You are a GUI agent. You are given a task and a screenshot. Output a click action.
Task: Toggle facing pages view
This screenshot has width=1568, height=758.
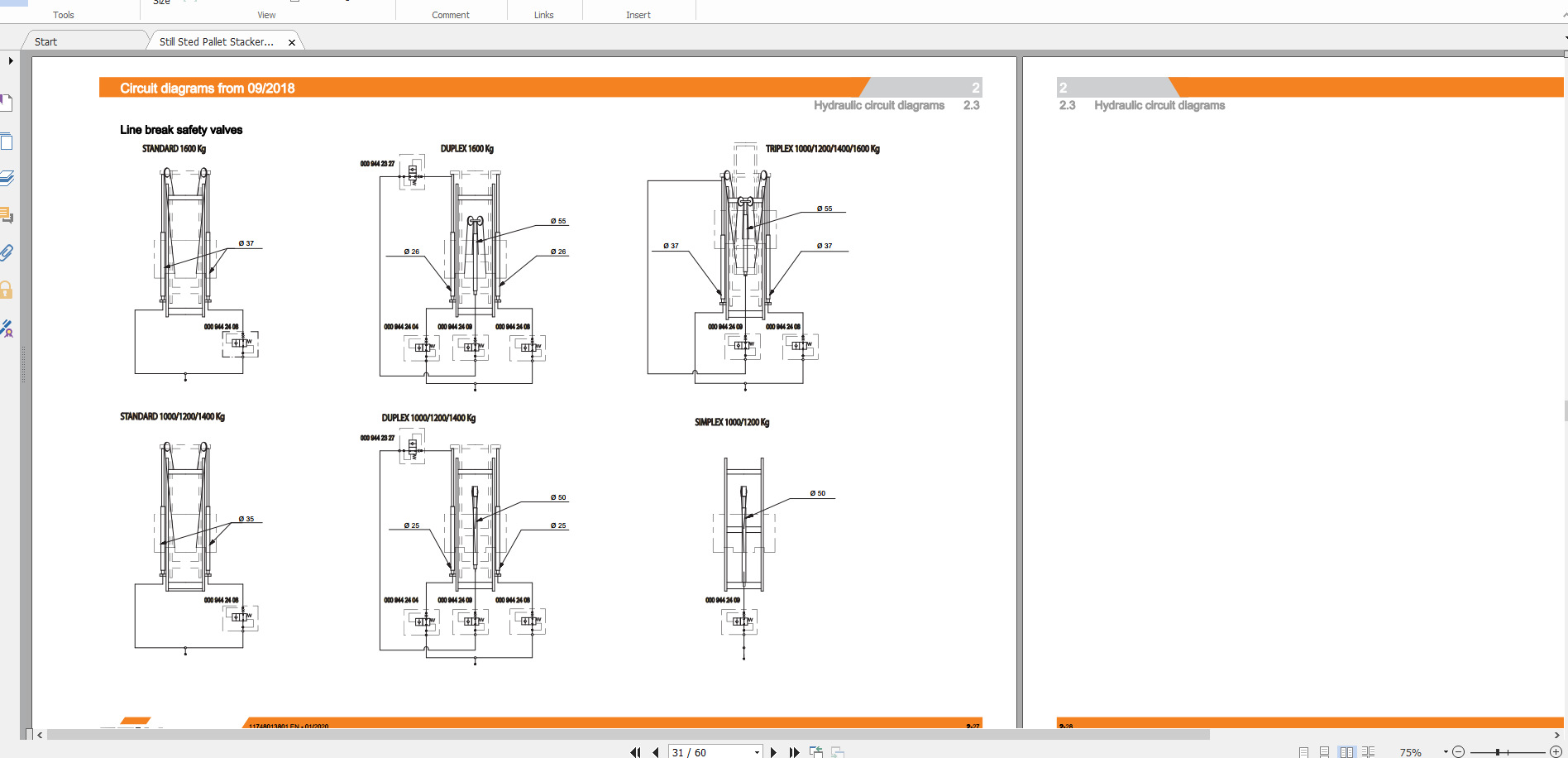(1347, 752)
